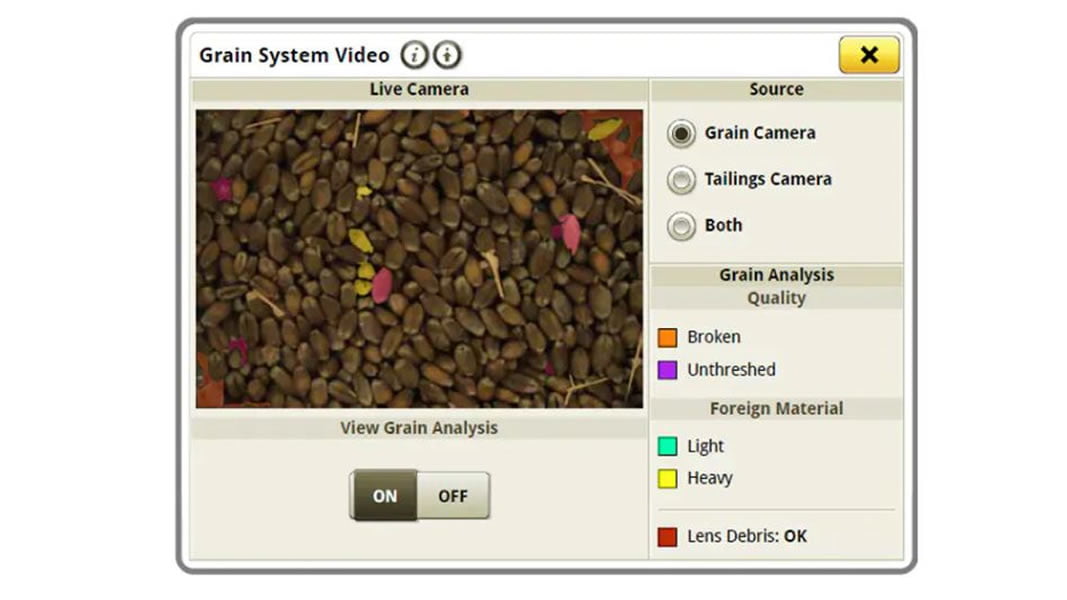Click the red Lens Debris swatch

667,537
